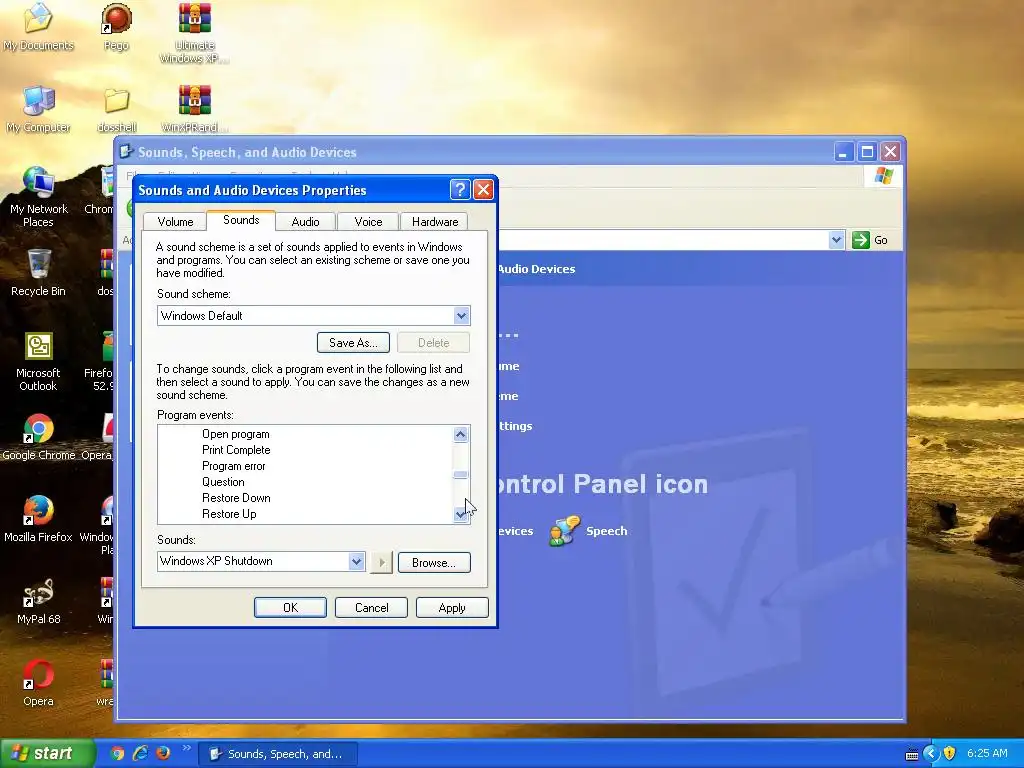The width and height of the screenshot is (1024, 768).
Task: Select Program error event
Action: pos(233,466)
